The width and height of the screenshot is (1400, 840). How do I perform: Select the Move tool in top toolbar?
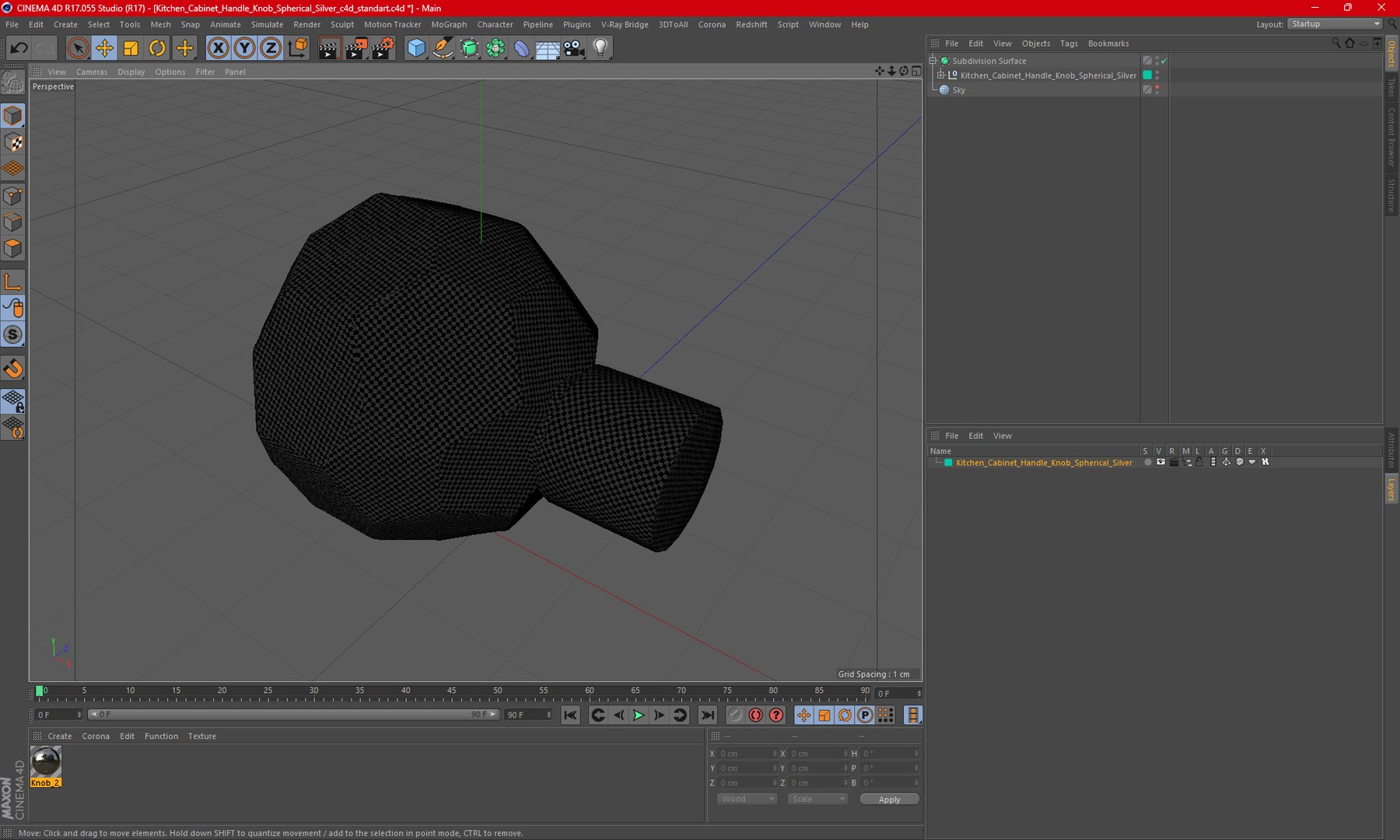pos(104,48)
